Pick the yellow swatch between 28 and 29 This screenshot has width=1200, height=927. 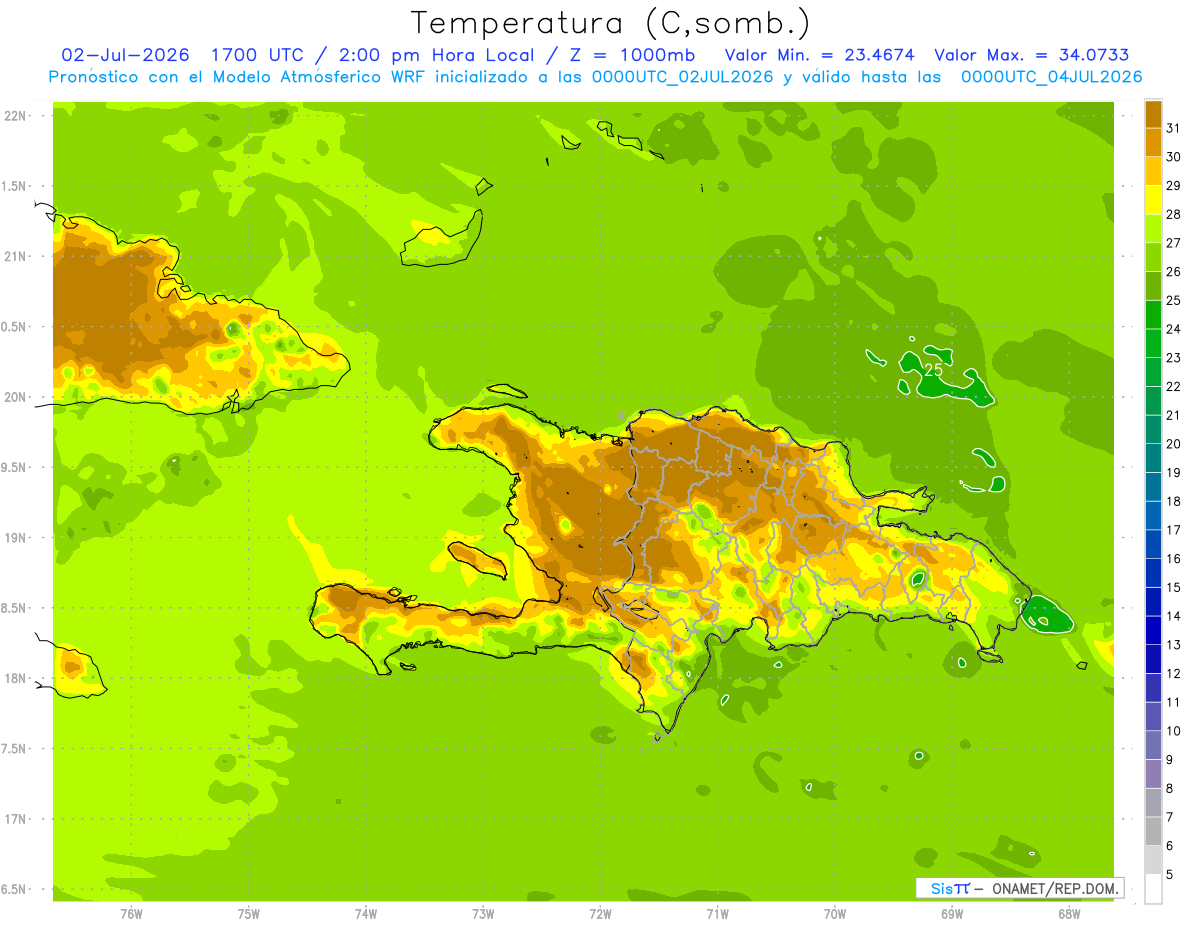pos(1153,199)
